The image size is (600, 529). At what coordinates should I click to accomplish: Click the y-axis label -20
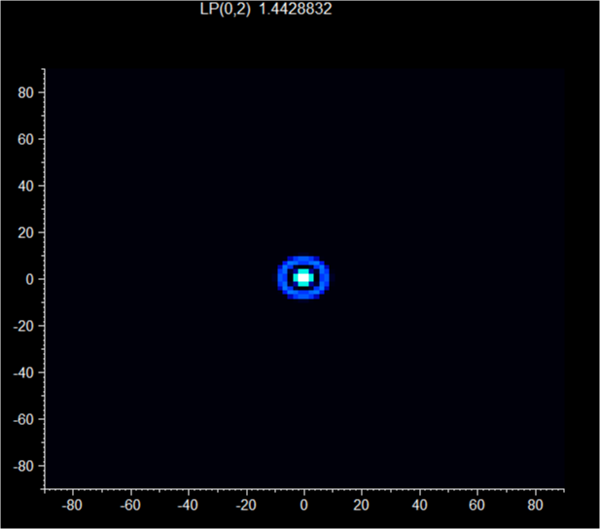tap(23, 326)
